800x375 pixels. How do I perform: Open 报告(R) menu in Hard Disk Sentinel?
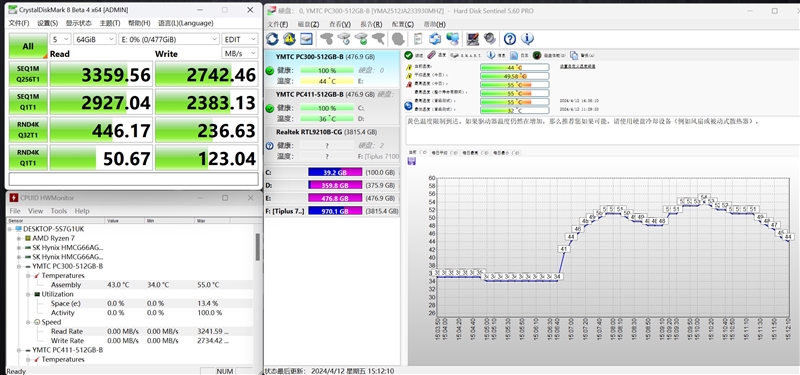(x=371, y=24)
